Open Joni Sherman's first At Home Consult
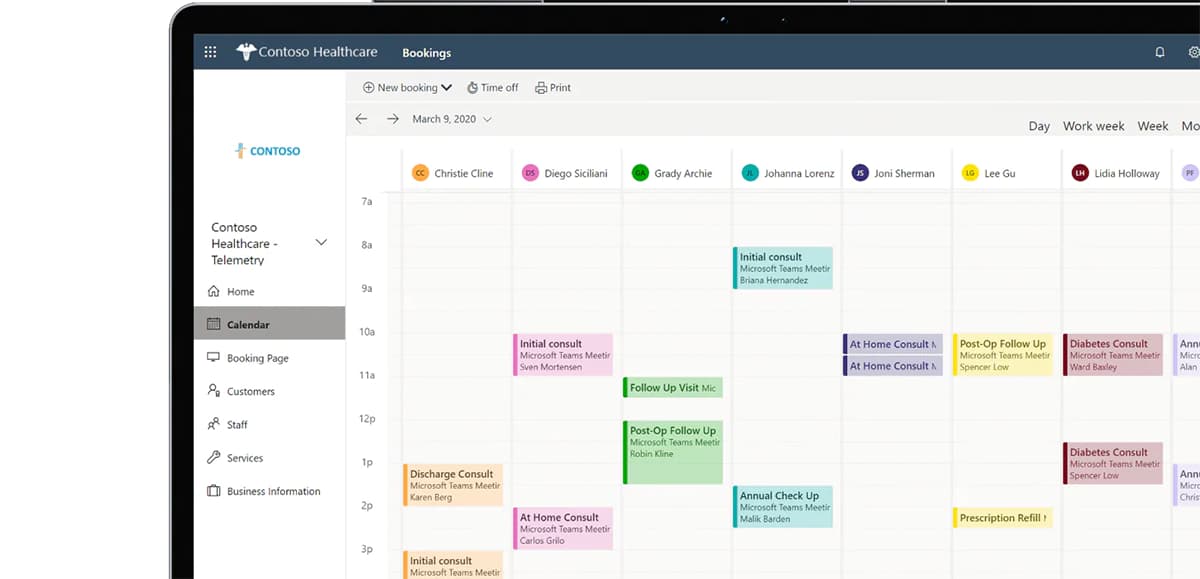The height and width of the screenshot is (579, 1200). (893, 344)
